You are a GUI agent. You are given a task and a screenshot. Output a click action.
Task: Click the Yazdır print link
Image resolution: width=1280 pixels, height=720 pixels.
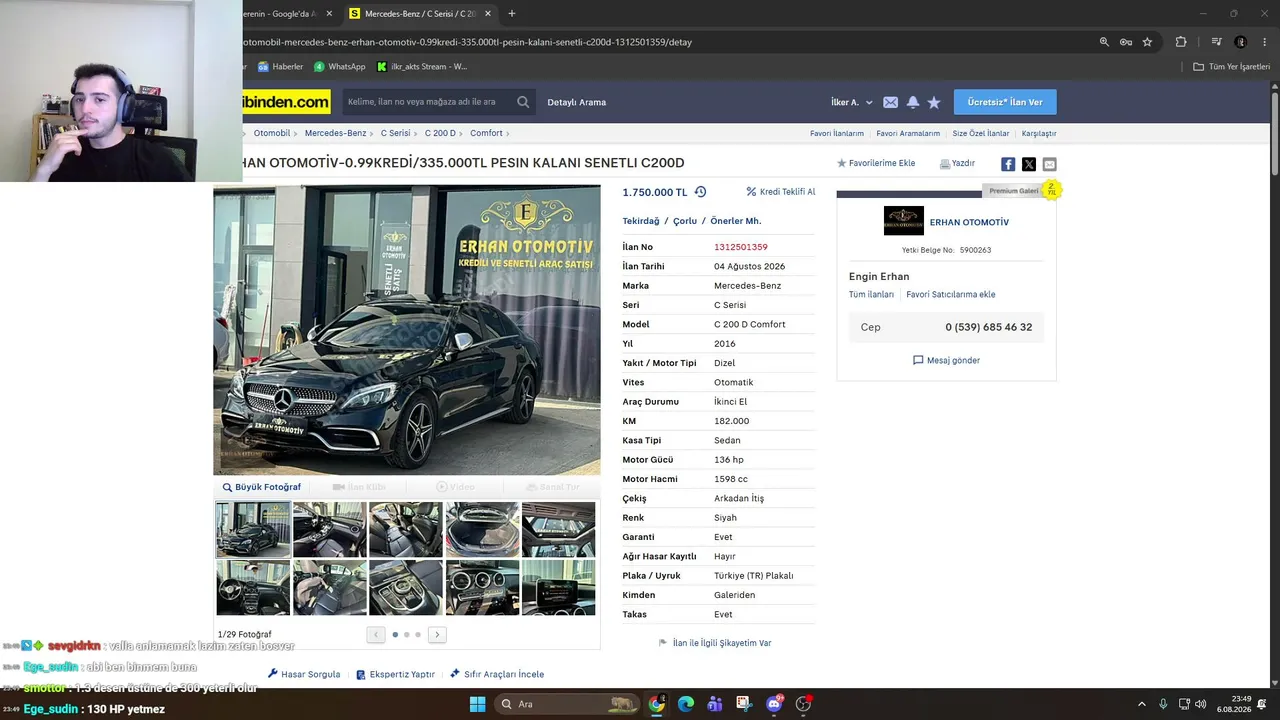tap(957, 163)
